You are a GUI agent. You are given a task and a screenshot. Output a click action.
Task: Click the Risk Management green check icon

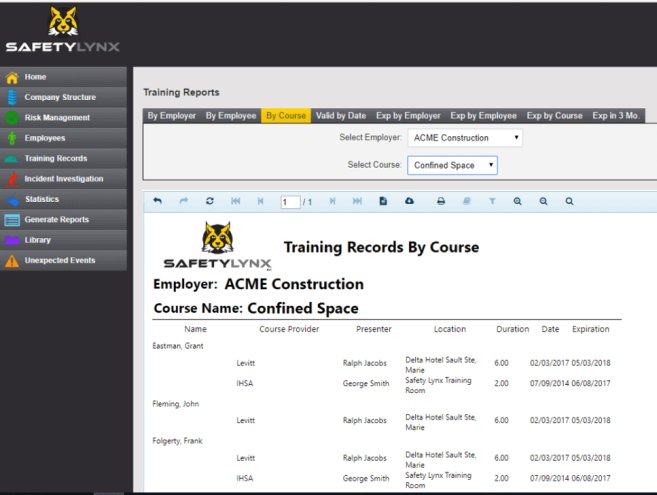pos(12,118)
